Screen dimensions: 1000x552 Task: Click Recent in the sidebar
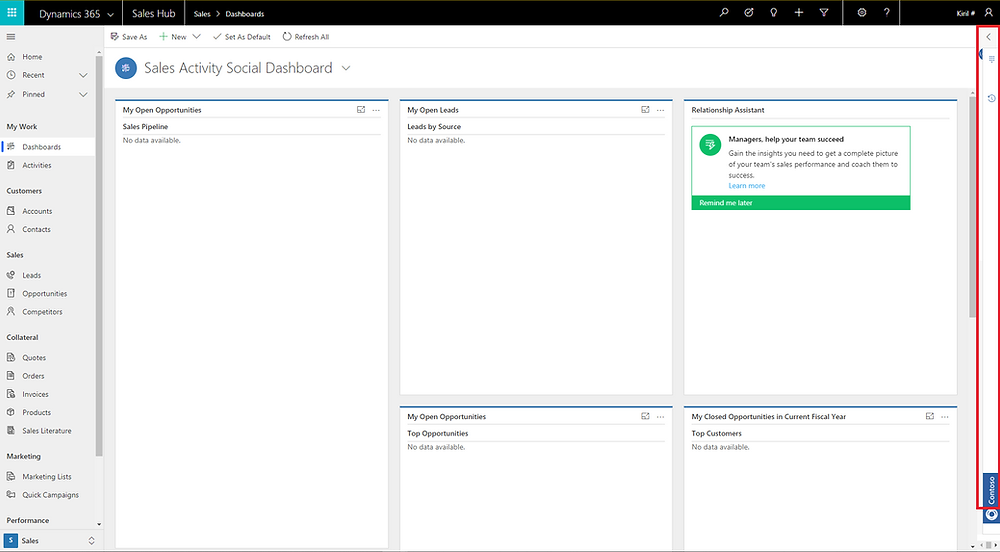pyautogui.click(x=33, y=75)
